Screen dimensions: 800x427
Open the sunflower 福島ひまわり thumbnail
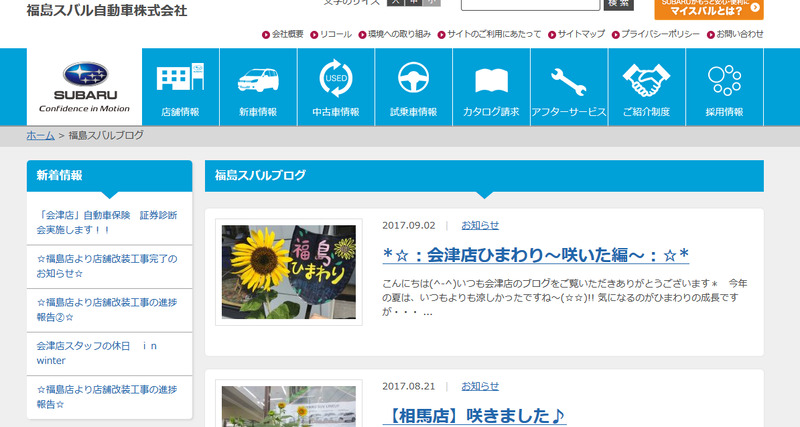click(289, 272)
